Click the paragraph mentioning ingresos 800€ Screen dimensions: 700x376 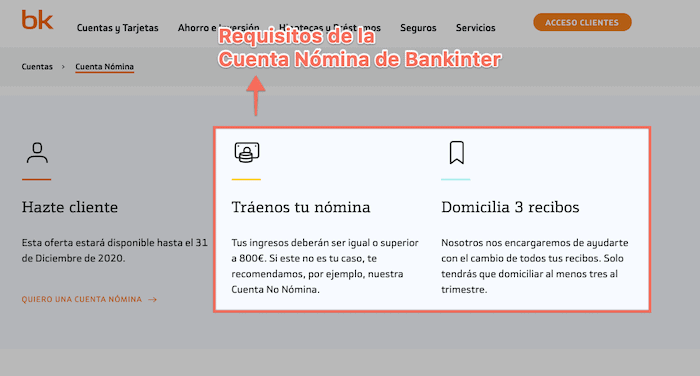pos(325,266)
